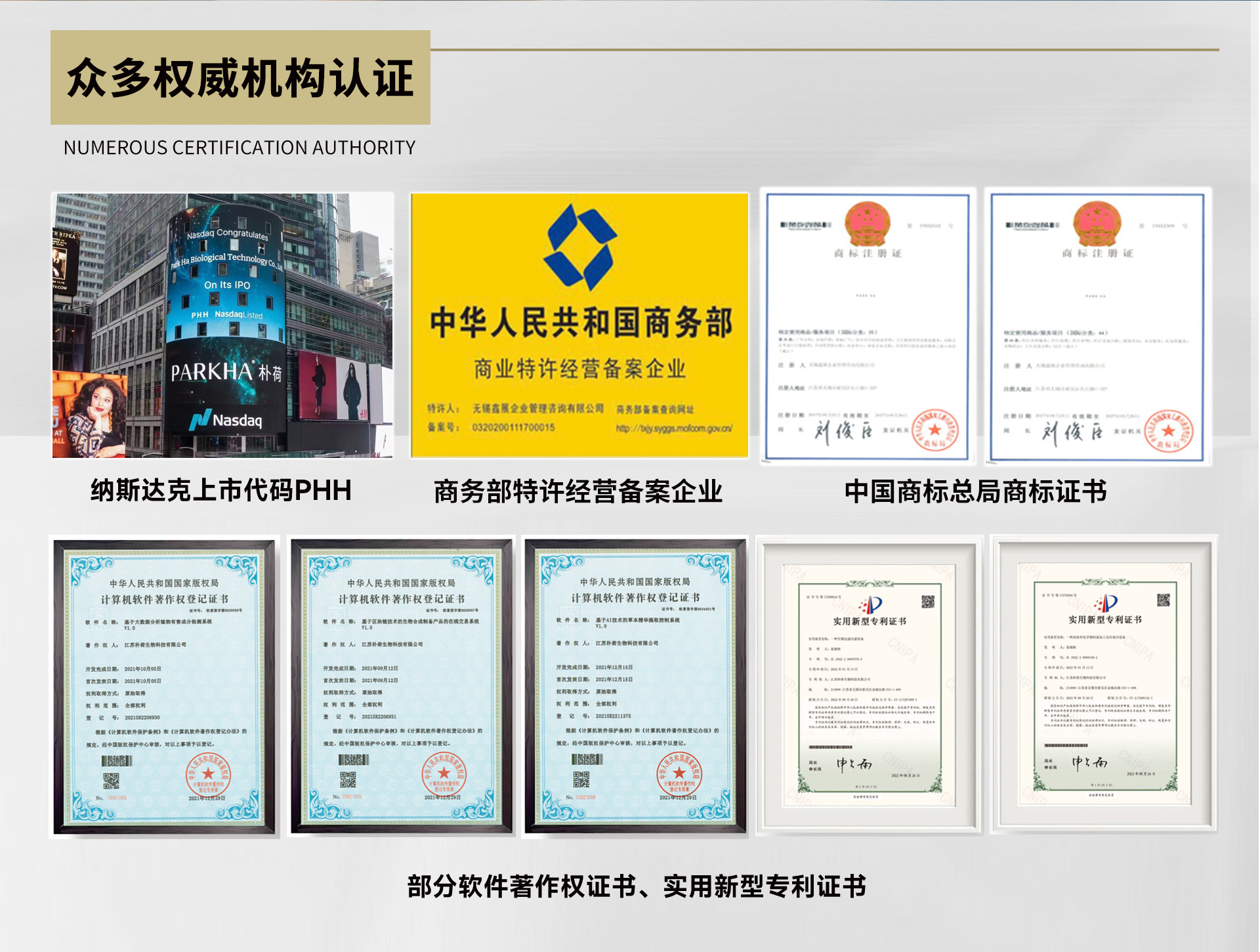The image size is (1260, 952).
Task: Click the caption 纳斯达克上市代码PHH
Action: tap(221, 490)
